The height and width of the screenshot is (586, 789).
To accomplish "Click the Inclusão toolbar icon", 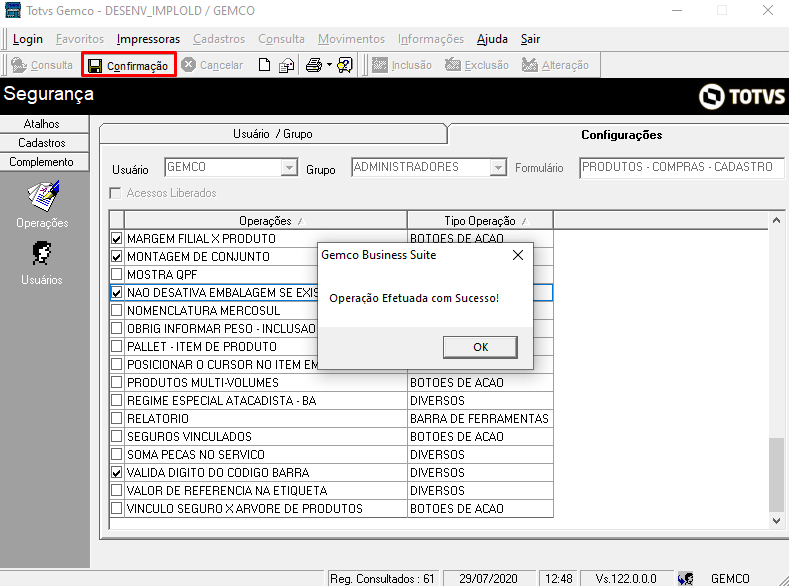I will (380, 65).
